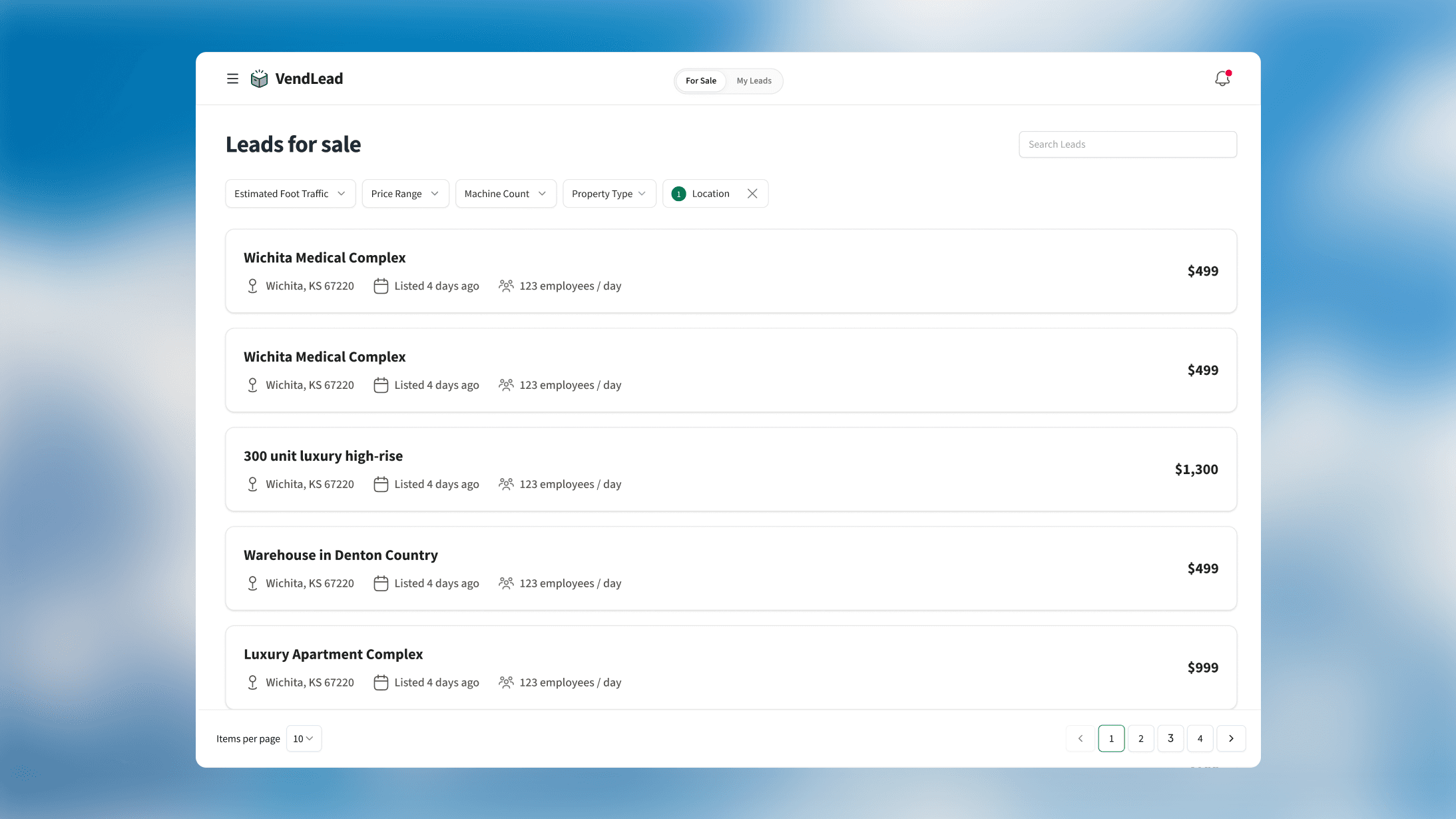1456x819 pixels.
Task: Open the Machine Count dropdown
Action: tap(505, 193)
